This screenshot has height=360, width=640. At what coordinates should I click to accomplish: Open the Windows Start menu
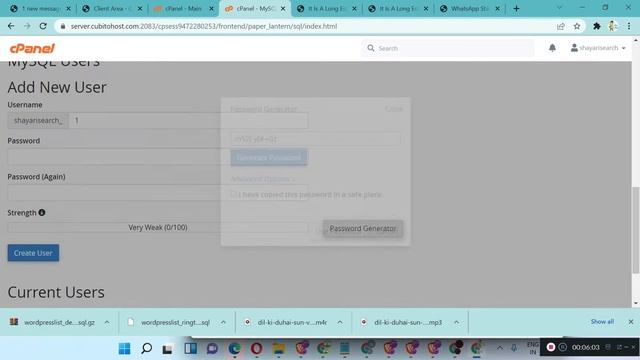124,348
